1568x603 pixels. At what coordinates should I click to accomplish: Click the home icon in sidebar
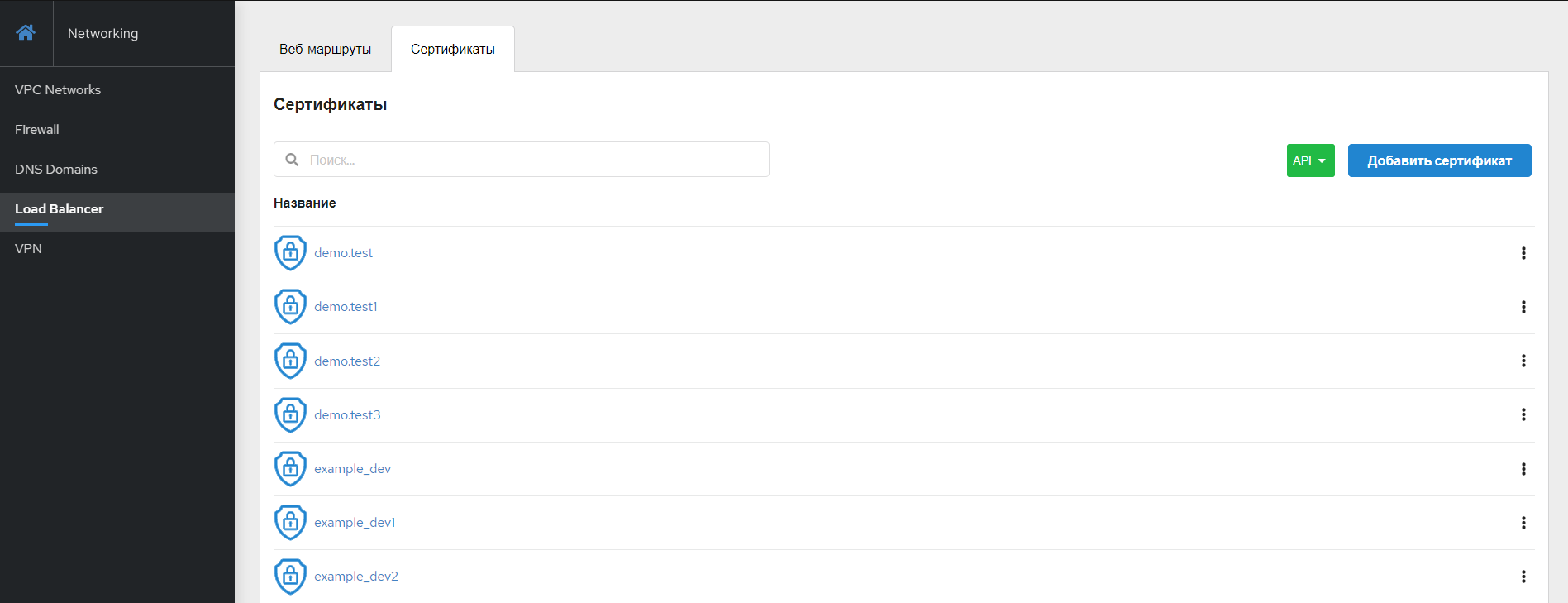pyautogui.click(x=26, y=33)
